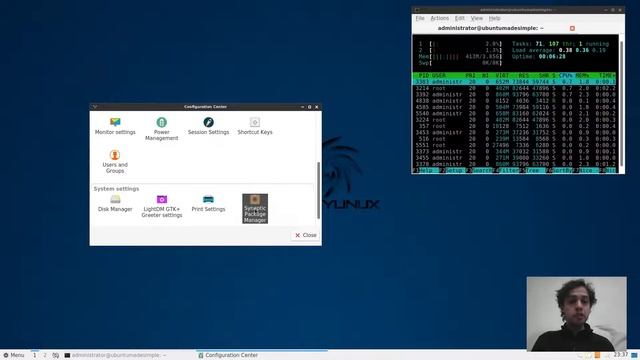Open the Help menu in terminal
This screenshot has height=360, width=640.
tap(494, 18)
